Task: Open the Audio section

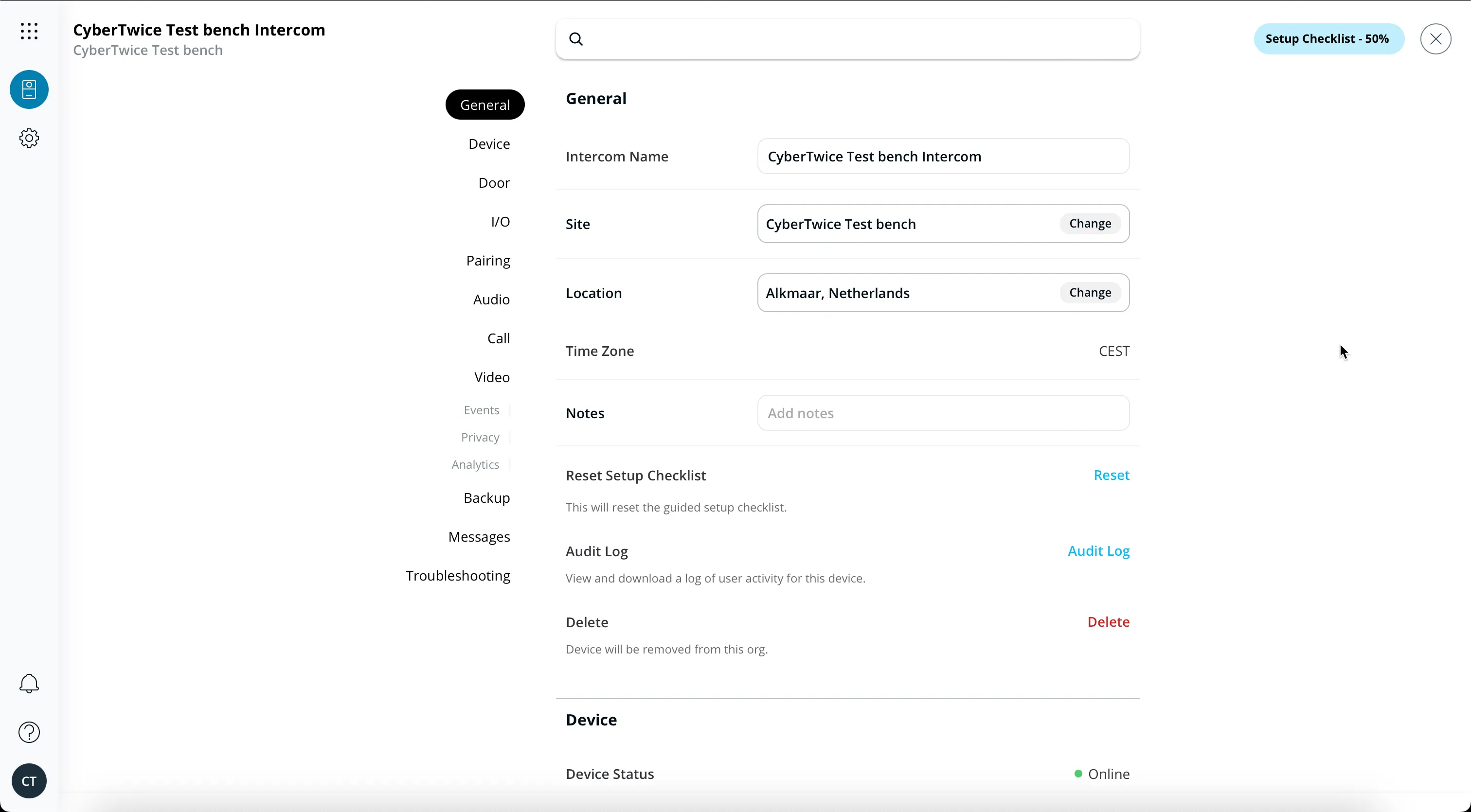Action: pyautogui.click(x=491, y=300)
